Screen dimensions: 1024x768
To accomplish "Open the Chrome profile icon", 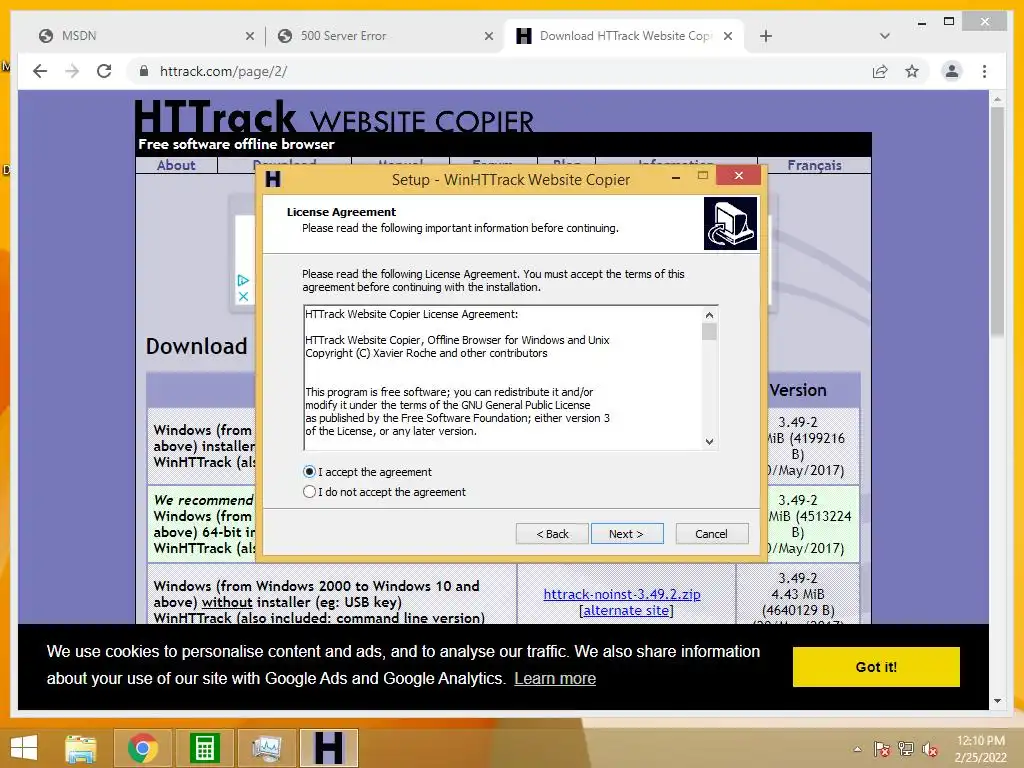I will (x=952, y=71).
